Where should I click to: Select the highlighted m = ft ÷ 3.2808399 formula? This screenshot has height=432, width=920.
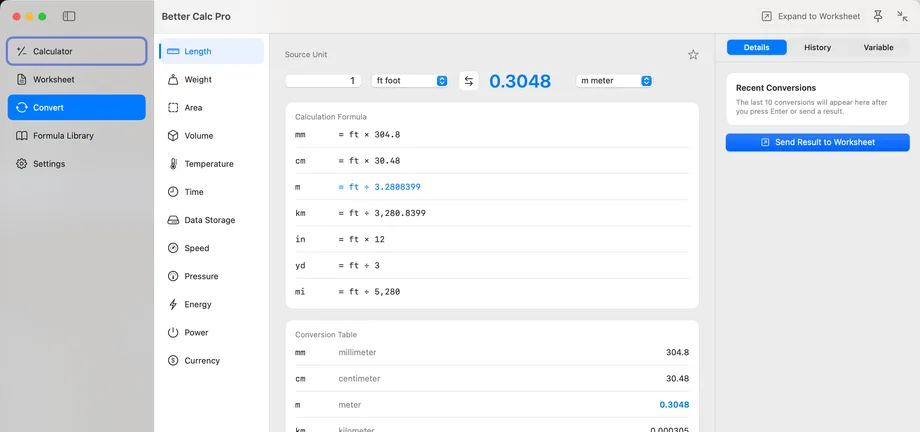coord(492,187)
